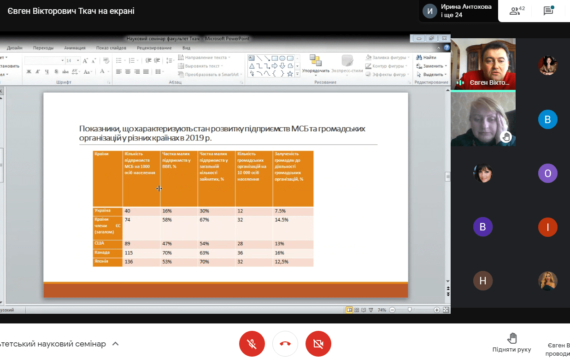
Task: Select Євген Вікторович video tile
Action: tap(483, 64)
